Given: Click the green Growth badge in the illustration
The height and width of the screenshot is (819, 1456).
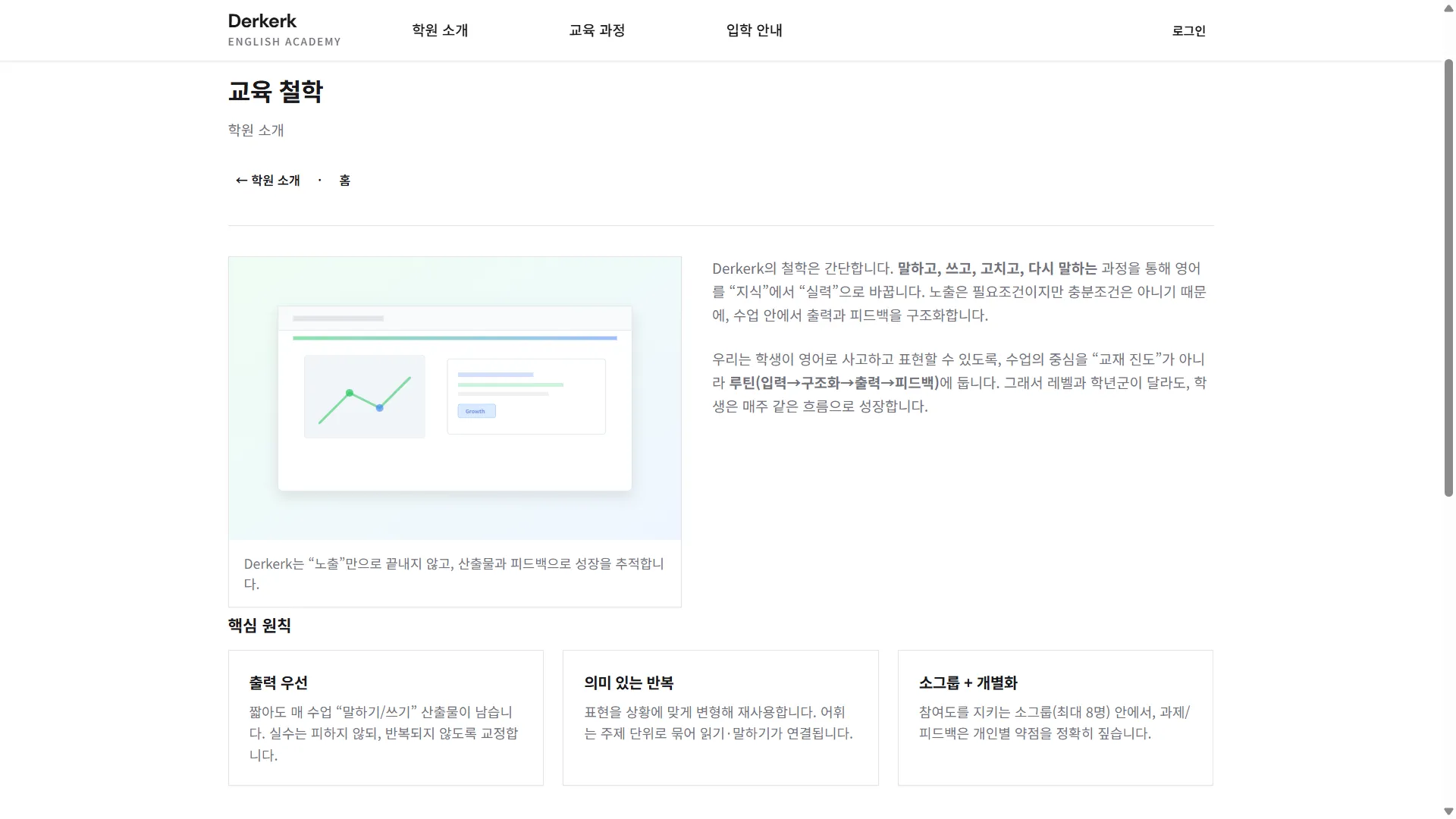Looking at the screenshot, I should click(x=476, y=411).
